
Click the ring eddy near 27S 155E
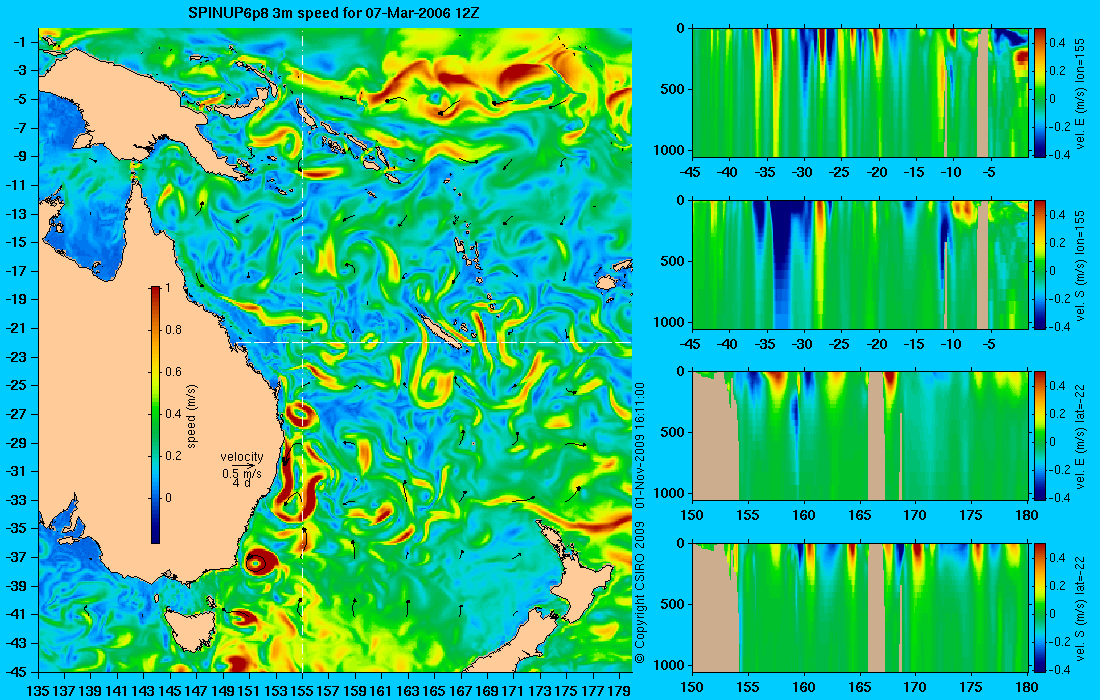click(300, 415)
